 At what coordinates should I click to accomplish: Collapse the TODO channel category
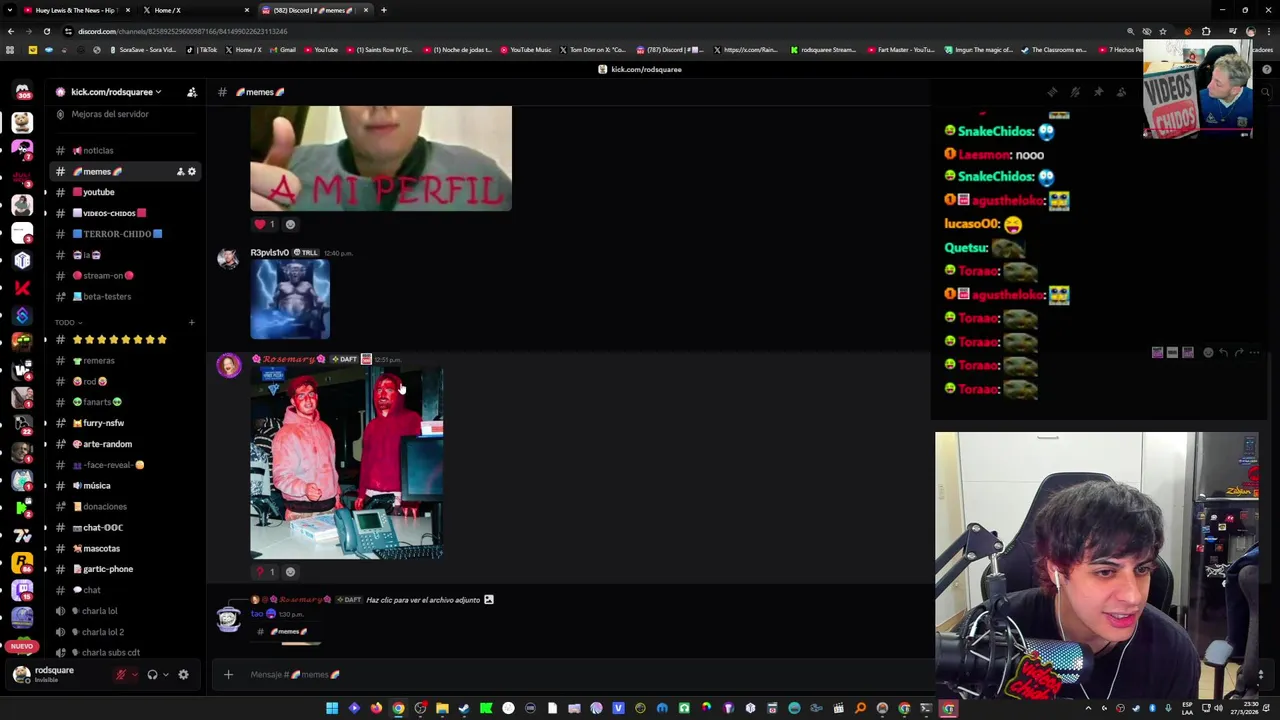[68, 323]
